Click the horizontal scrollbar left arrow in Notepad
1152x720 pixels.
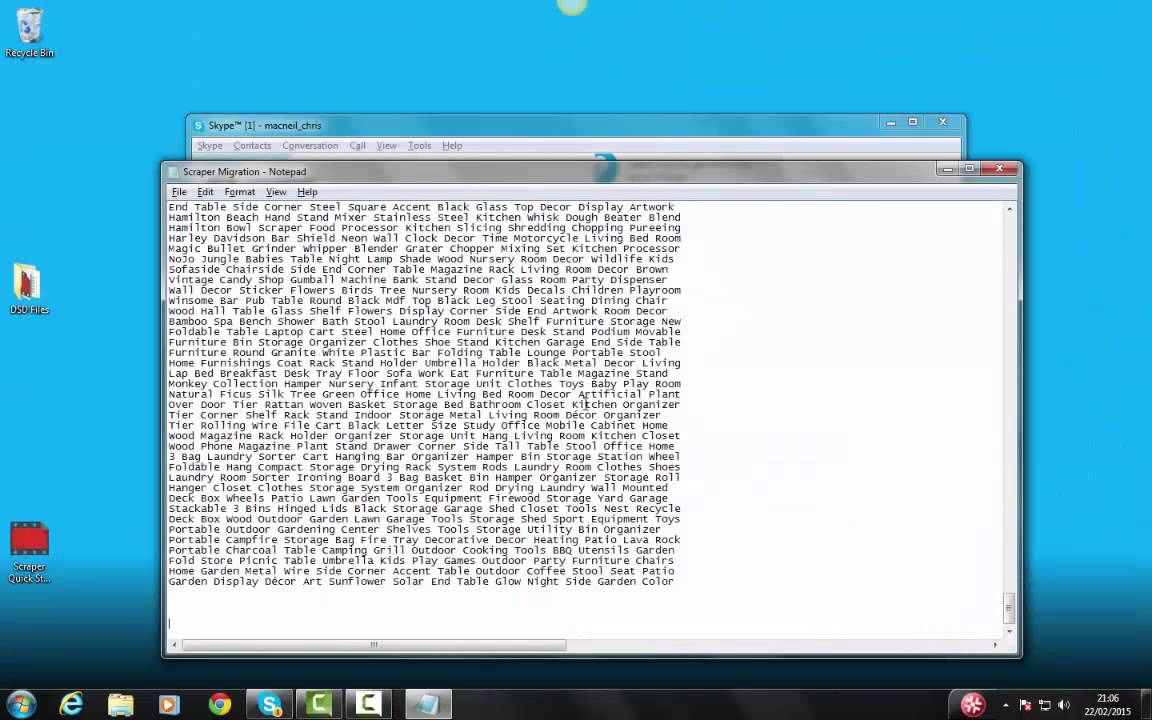coord(174,645)
